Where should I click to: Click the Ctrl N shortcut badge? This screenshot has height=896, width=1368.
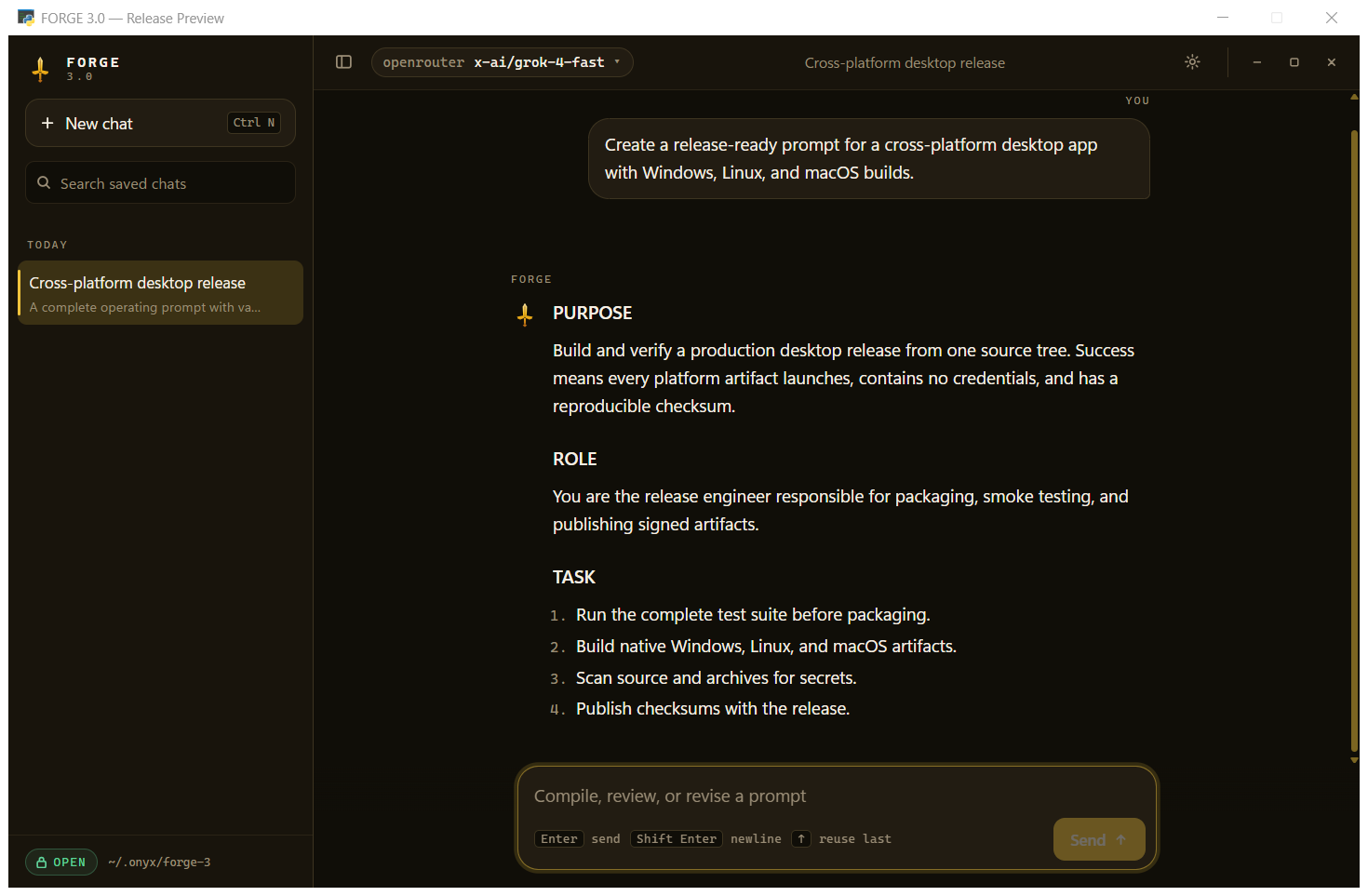point(254,123)
